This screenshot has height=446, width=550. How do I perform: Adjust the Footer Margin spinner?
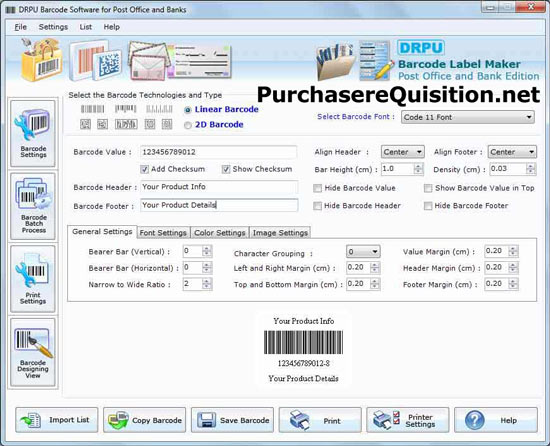pyautogui.click(x=513, y=284)
